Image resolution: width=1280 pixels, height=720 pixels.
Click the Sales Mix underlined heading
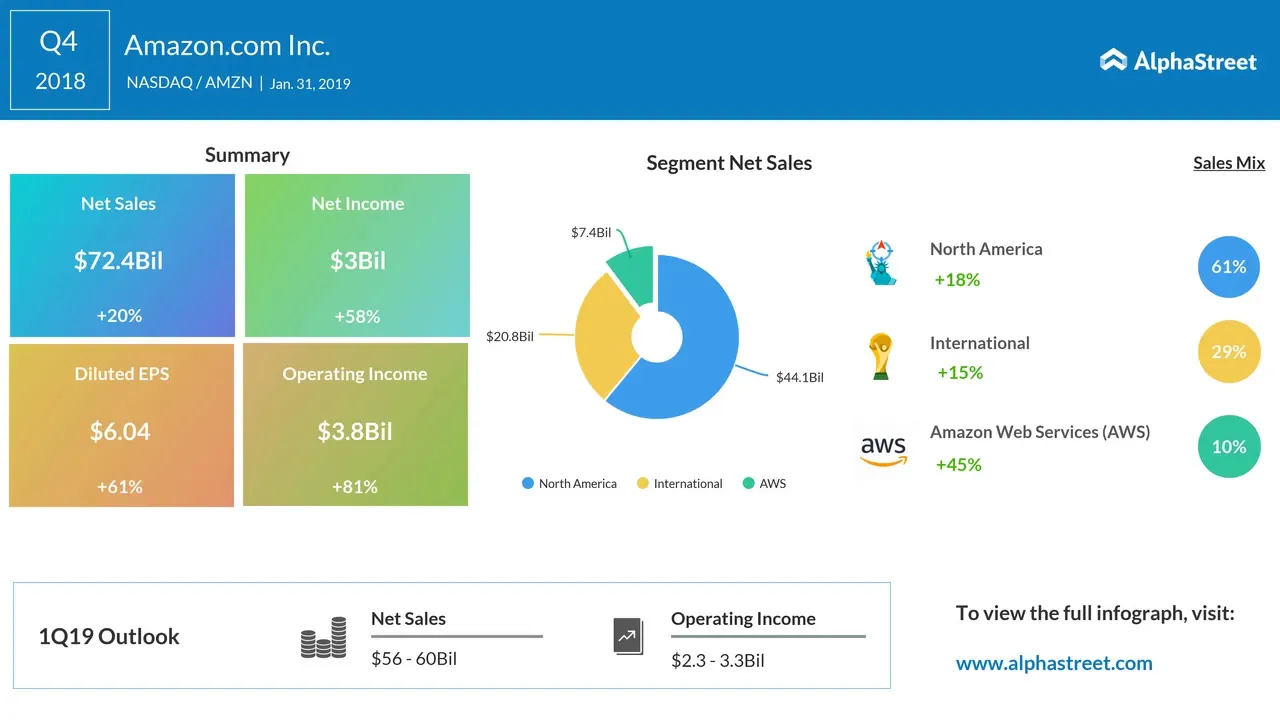point(1229,163)
